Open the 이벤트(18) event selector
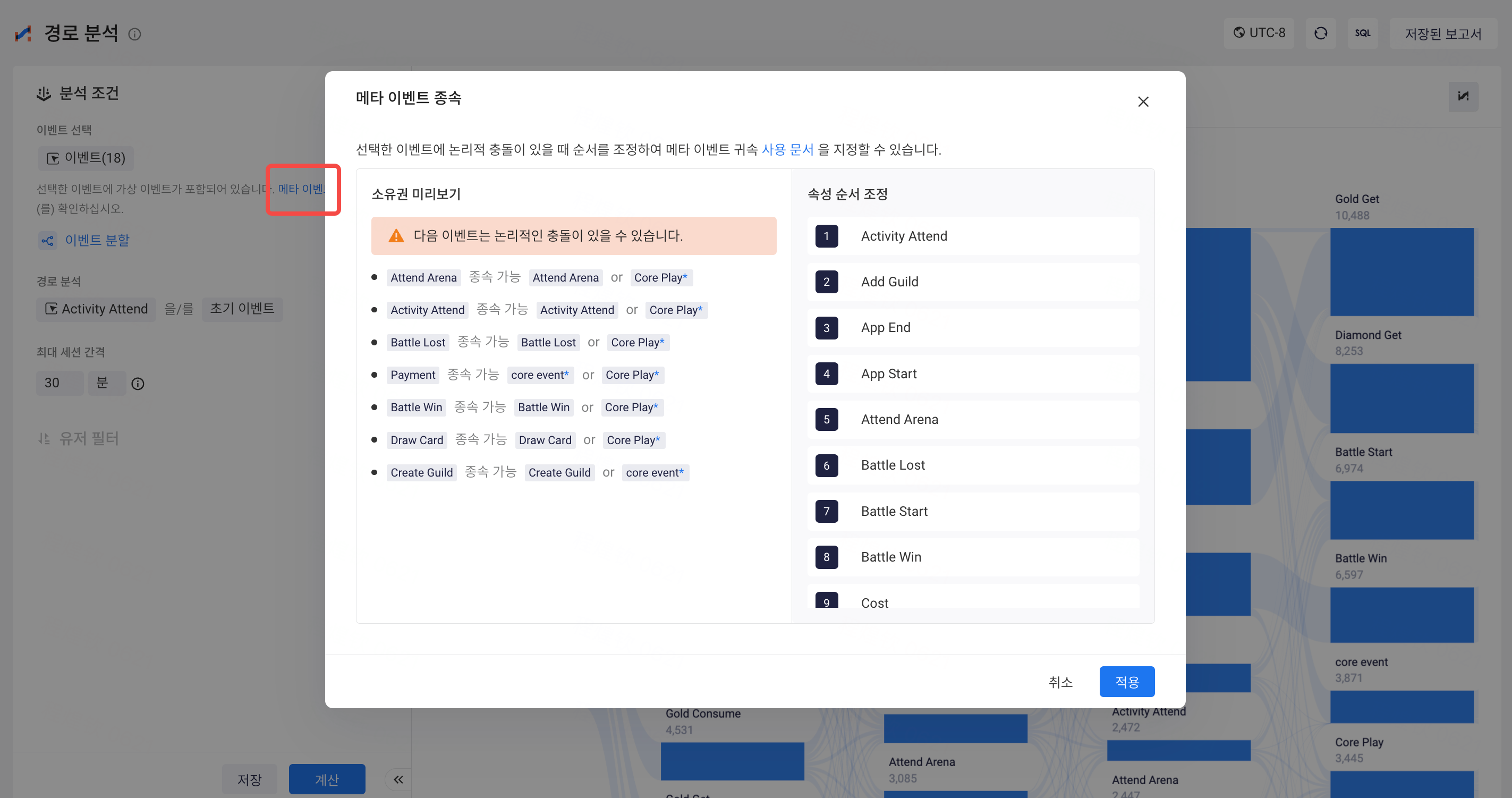1512x798 pixels. (86, 158)
